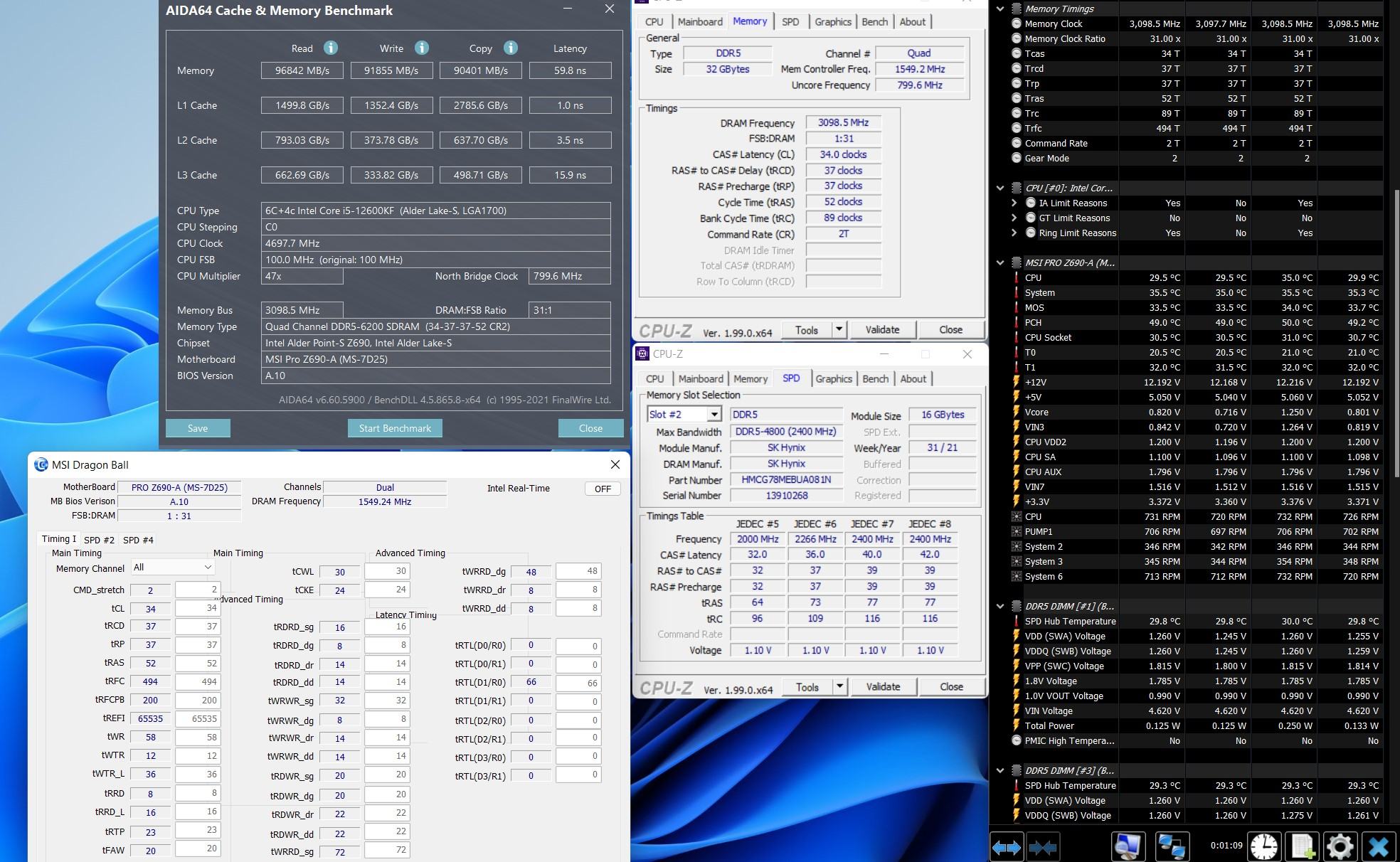Click PUMP1 fan icon in HWiNFO
Image resolution: width=1400 pixels, height=862 pixels.
tap(1017, 531)
